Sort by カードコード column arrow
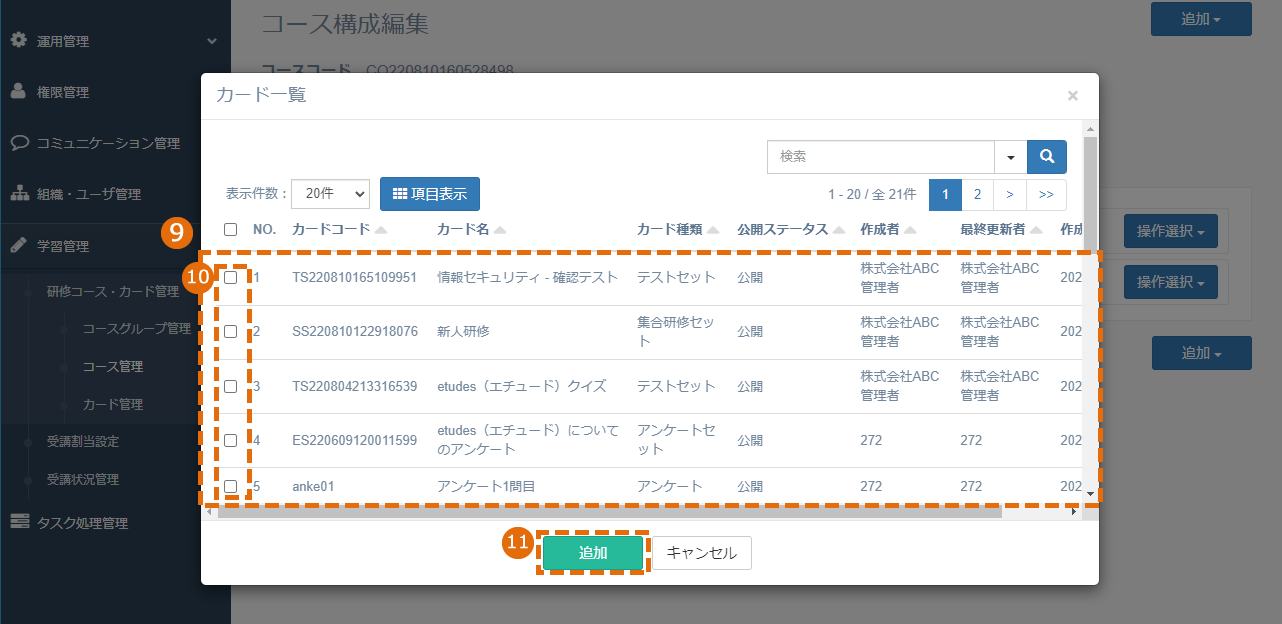 381,230
